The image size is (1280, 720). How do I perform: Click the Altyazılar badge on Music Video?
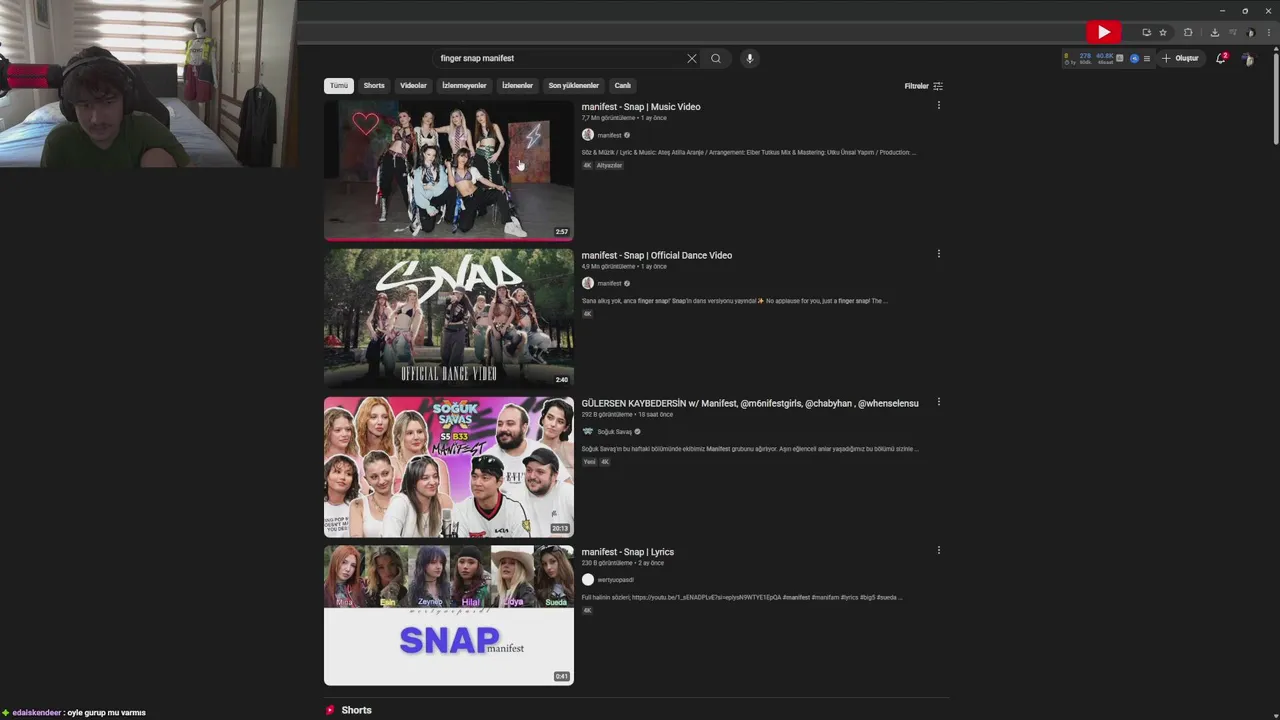[x=609, y=166]
